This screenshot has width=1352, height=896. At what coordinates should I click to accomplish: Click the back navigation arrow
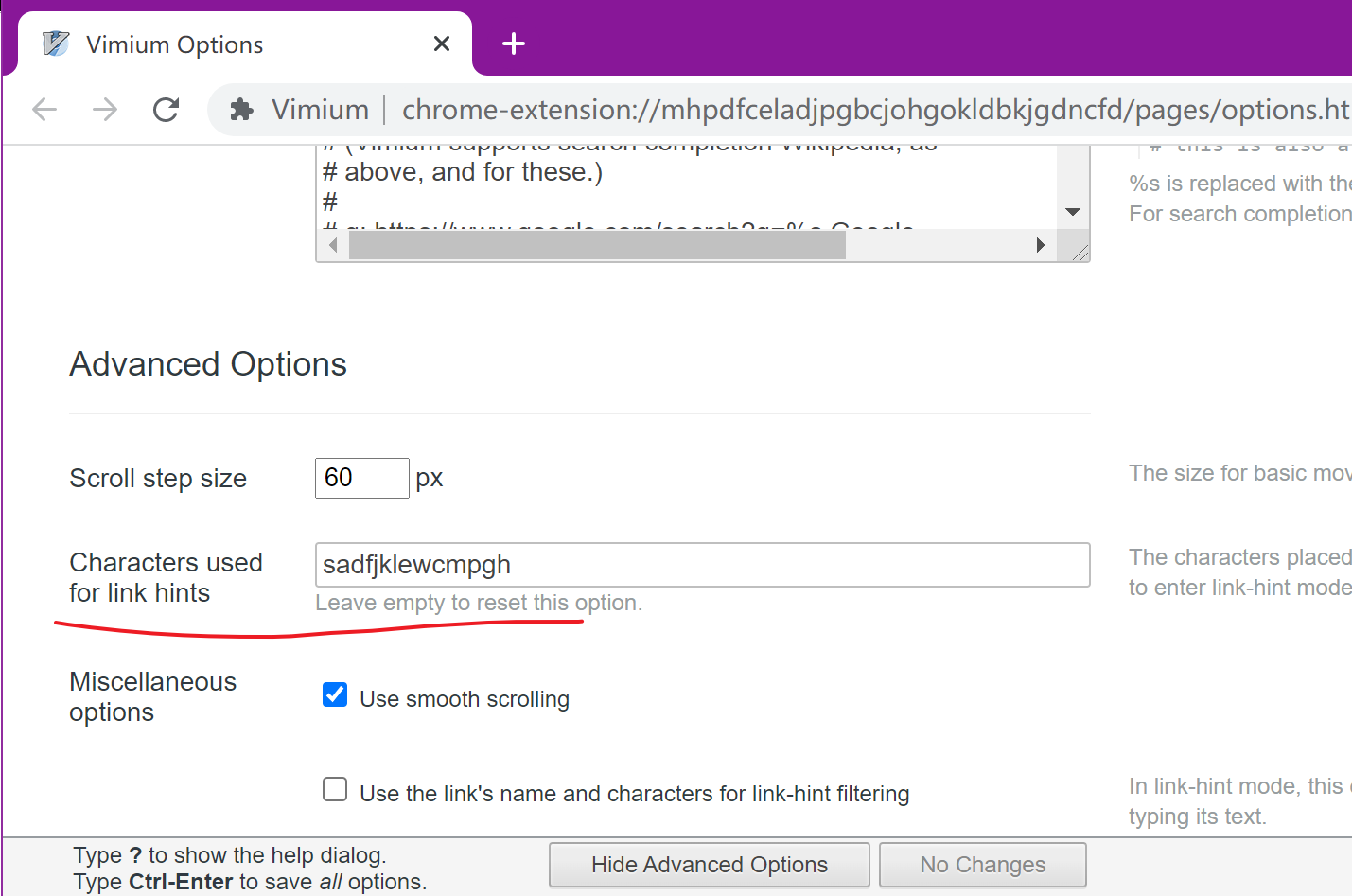coord(44,109)
